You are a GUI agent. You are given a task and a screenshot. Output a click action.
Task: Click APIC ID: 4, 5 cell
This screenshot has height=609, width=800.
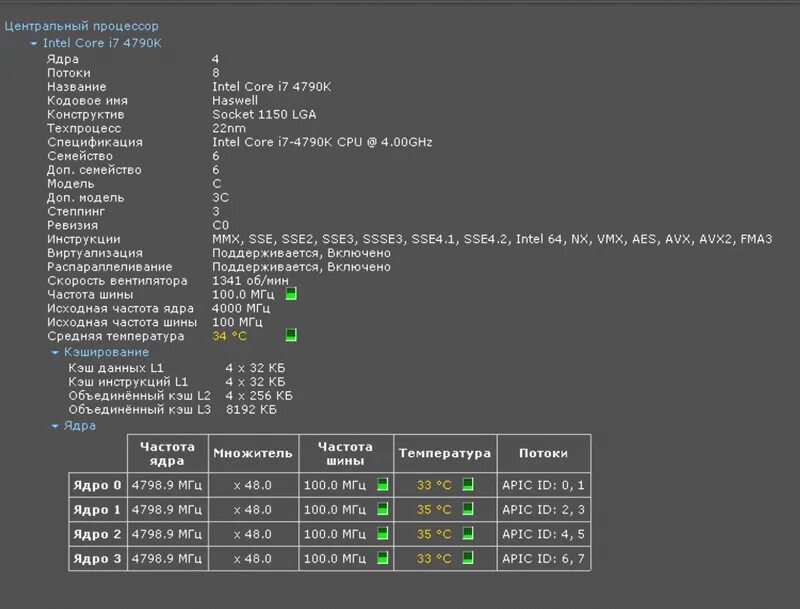click(x=543, y=534)
